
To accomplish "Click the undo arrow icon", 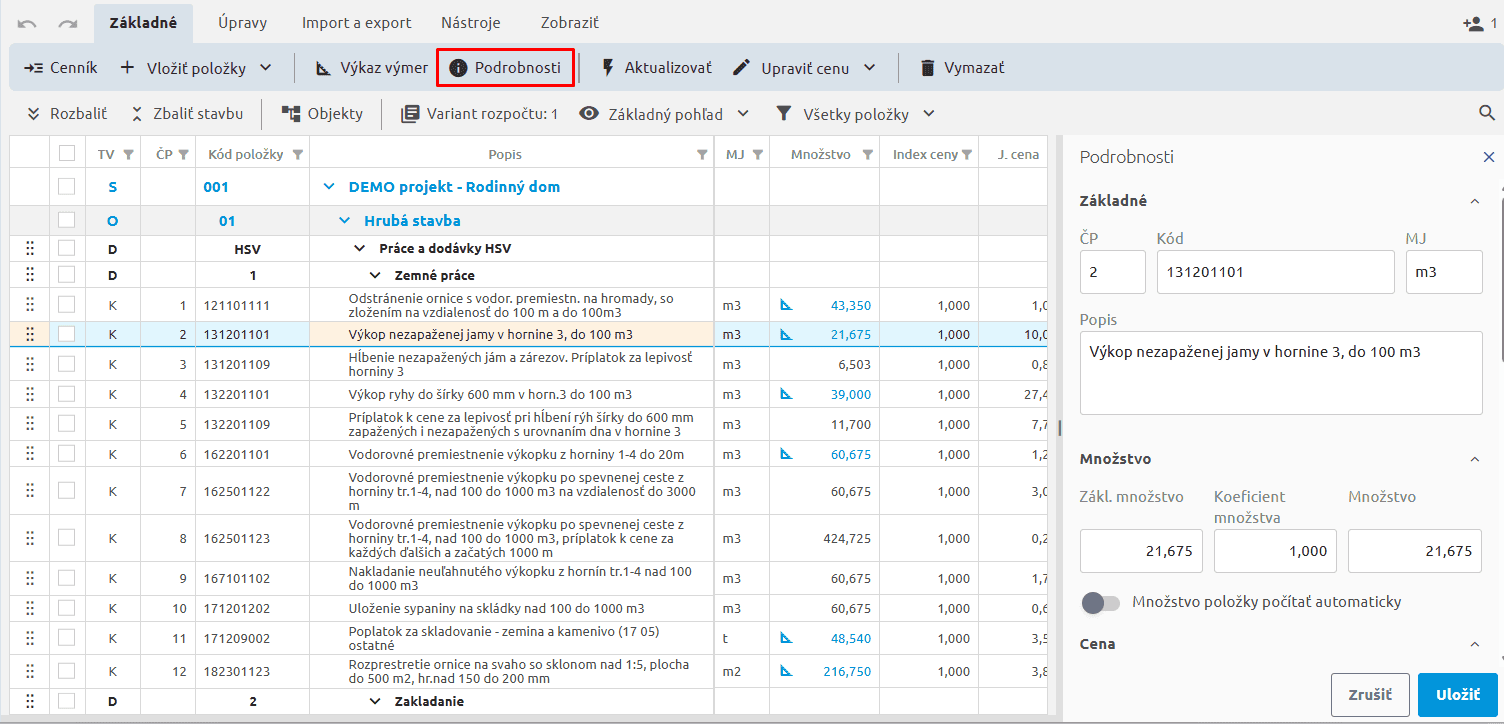I will tap(27, 23).
